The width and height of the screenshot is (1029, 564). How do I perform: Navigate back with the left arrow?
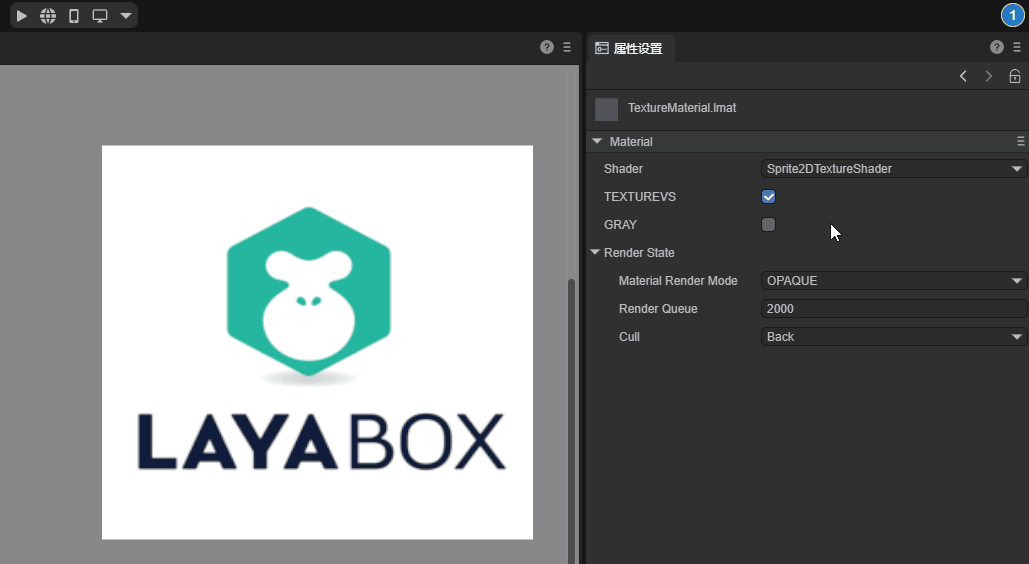(963, 76)
